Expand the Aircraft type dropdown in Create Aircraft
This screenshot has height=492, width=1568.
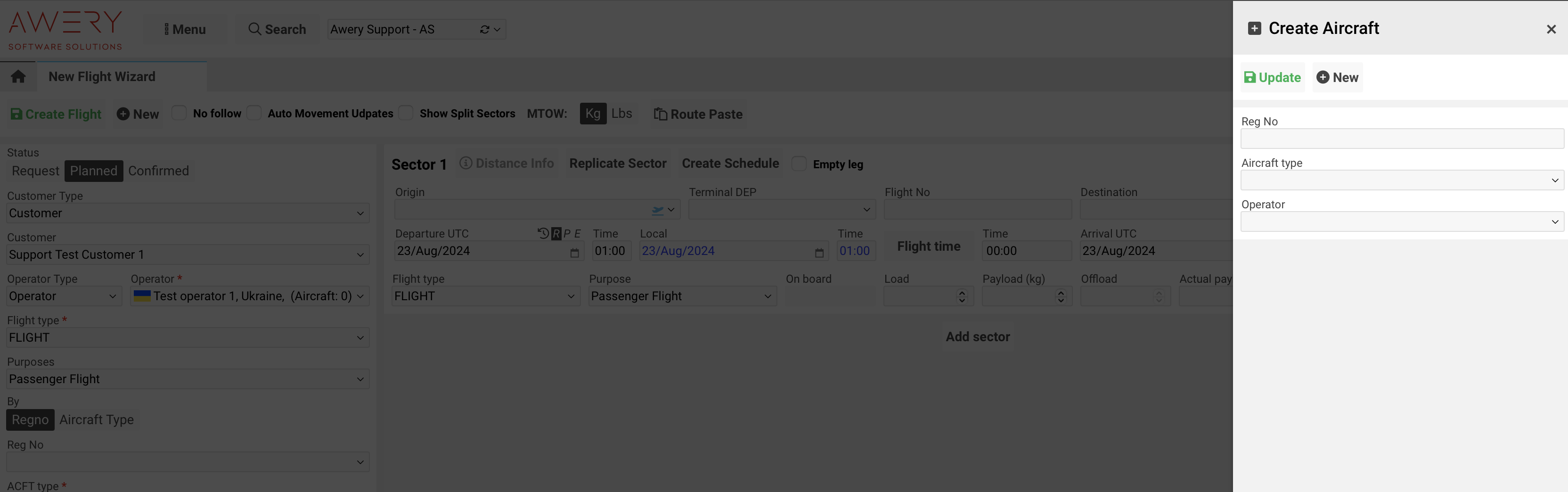click(x=1402, y=180)
